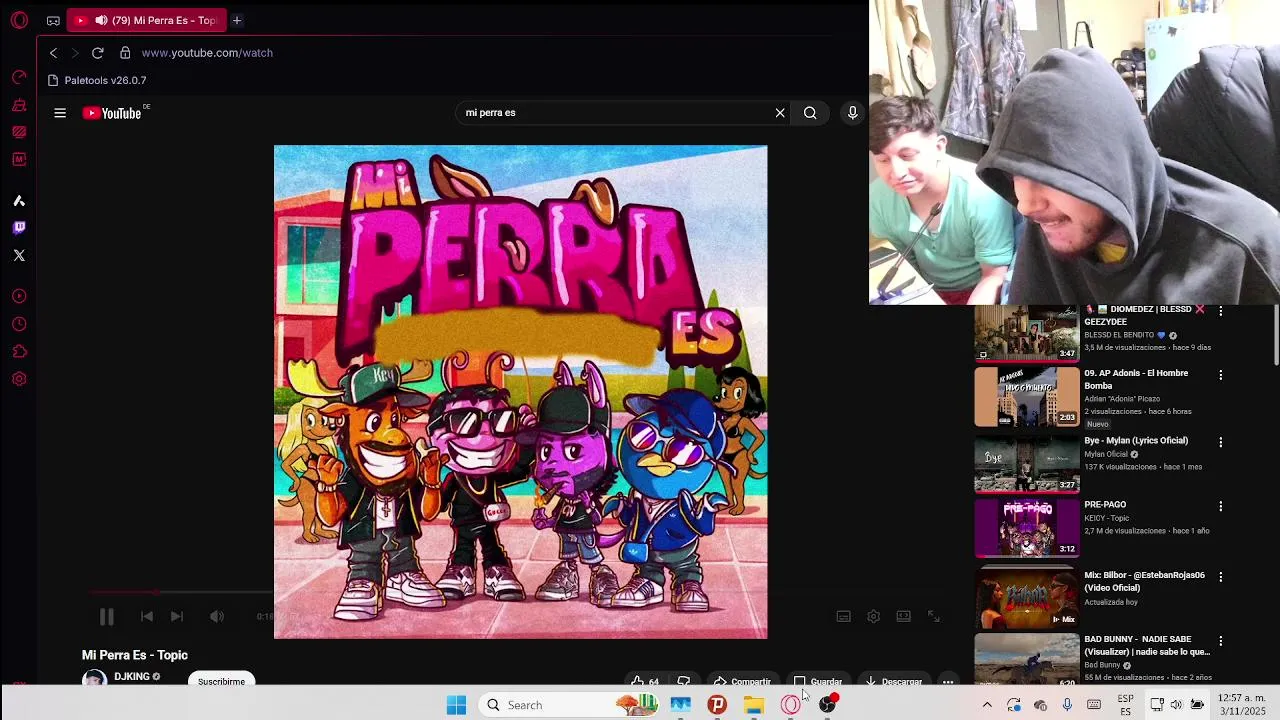Open more actions three-dot menu under video
1280x720 pixels.
point(947,681)
